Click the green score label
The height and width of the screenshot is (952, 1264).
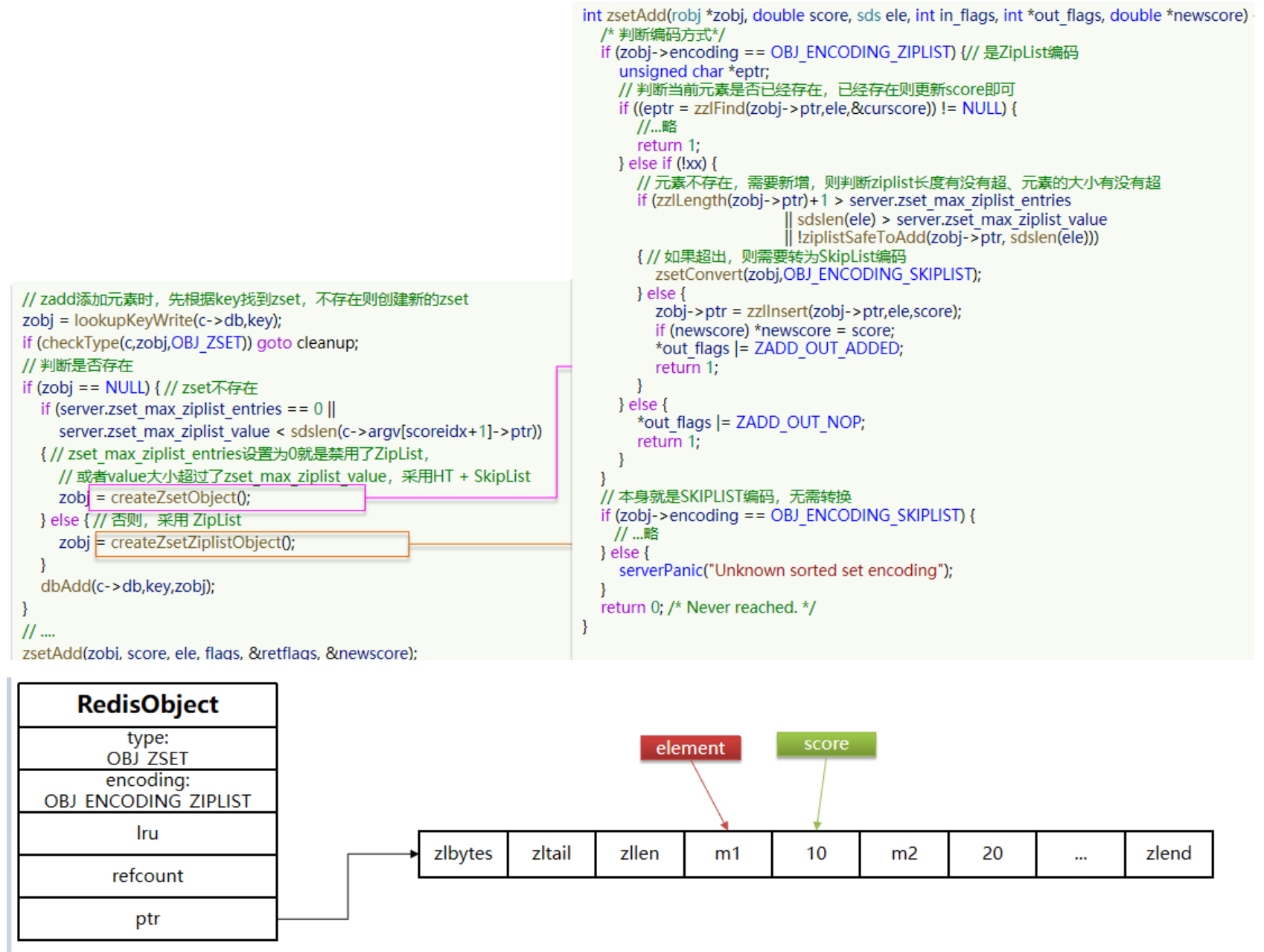coord(826,744)
